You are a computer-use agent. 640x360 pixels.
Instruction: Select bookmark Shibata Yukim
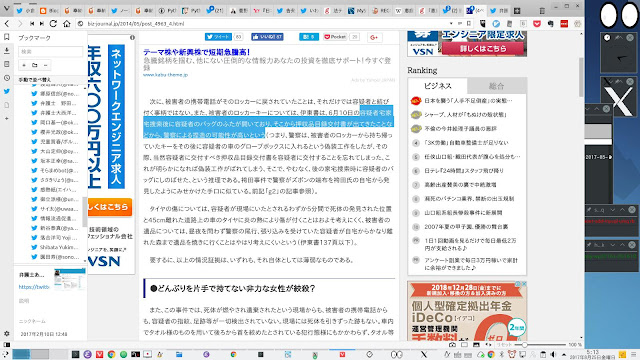point(58,247)
